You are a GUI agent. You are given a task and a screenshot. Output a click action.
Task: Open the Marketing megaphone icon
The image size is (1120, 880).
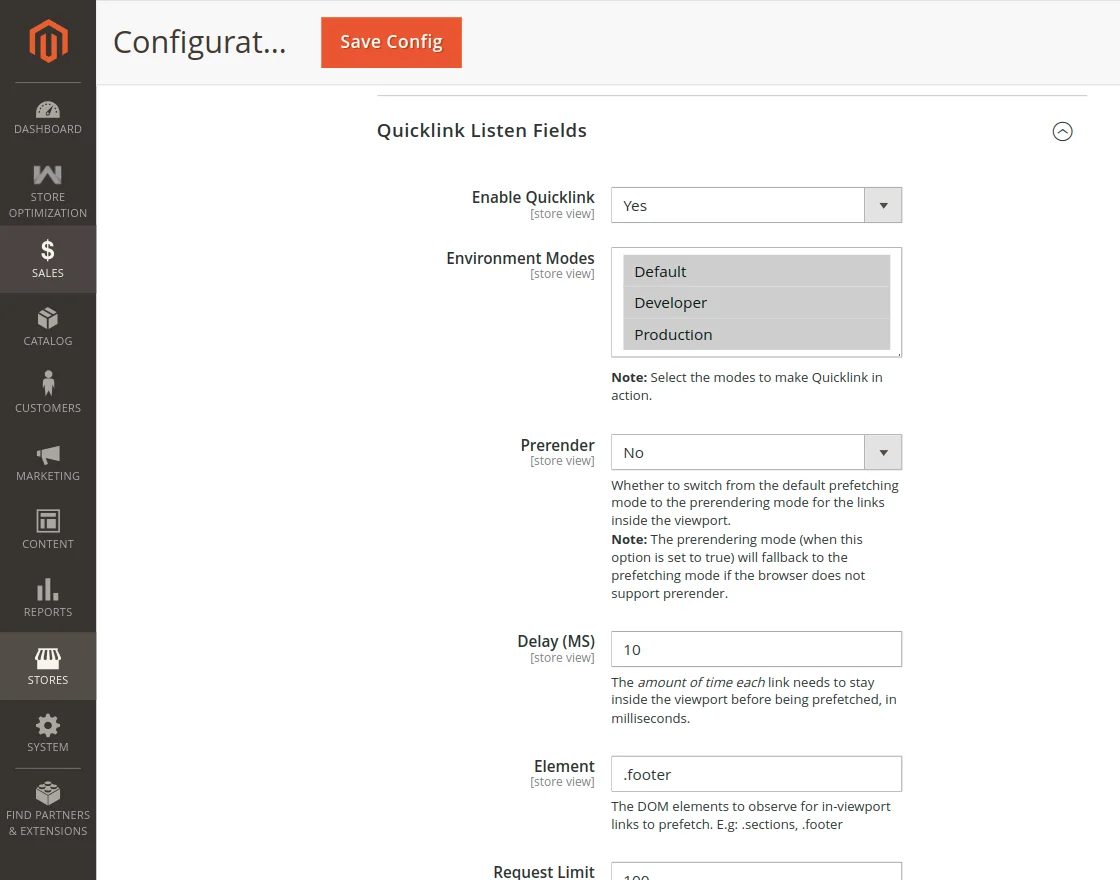[48, 454]
